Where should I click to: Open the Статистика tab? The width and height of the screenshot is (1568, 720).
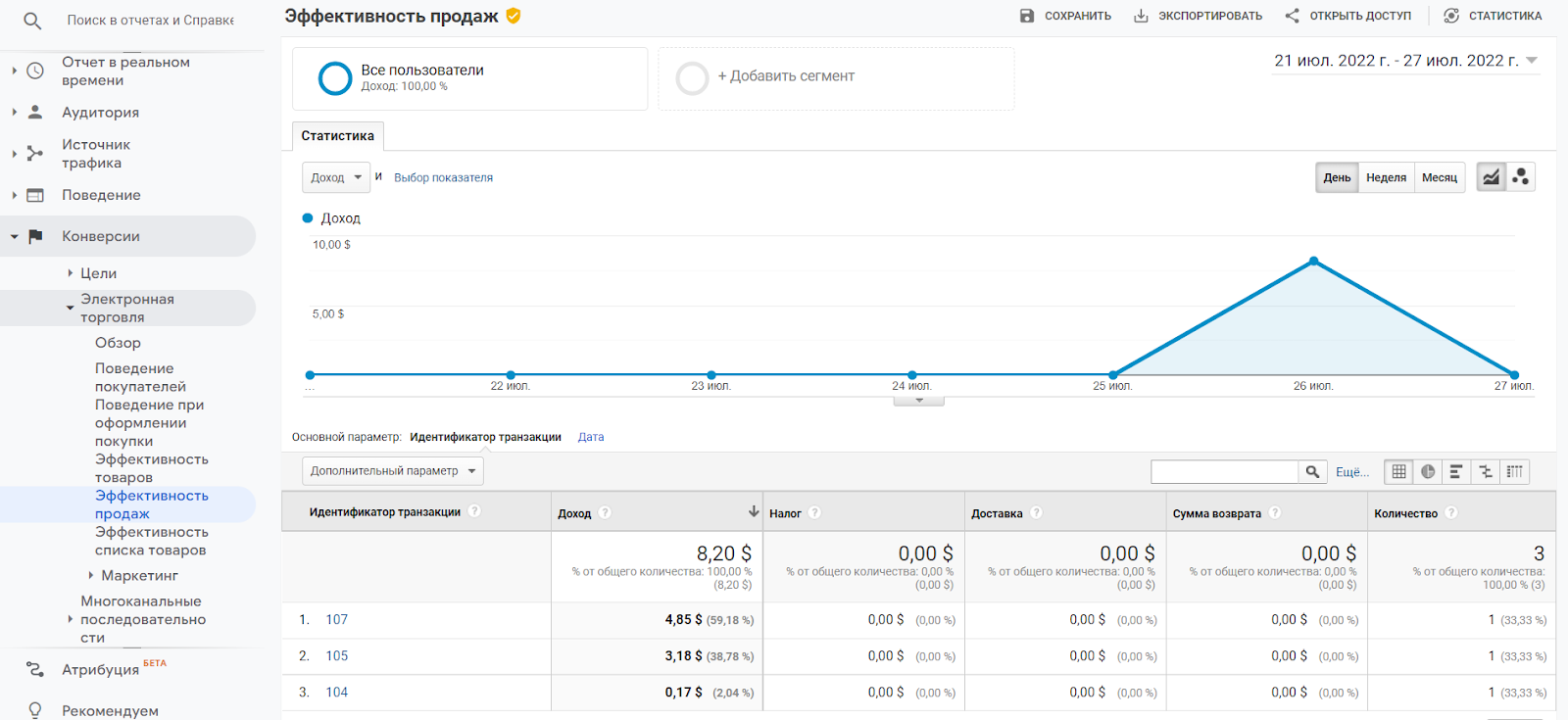point(337,136)
